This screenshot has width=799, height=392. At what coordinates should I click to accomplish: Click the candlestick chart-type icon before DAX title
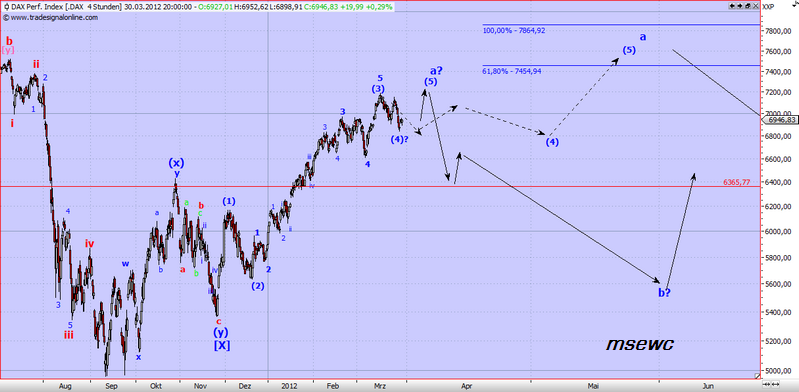tap(6, 7)
